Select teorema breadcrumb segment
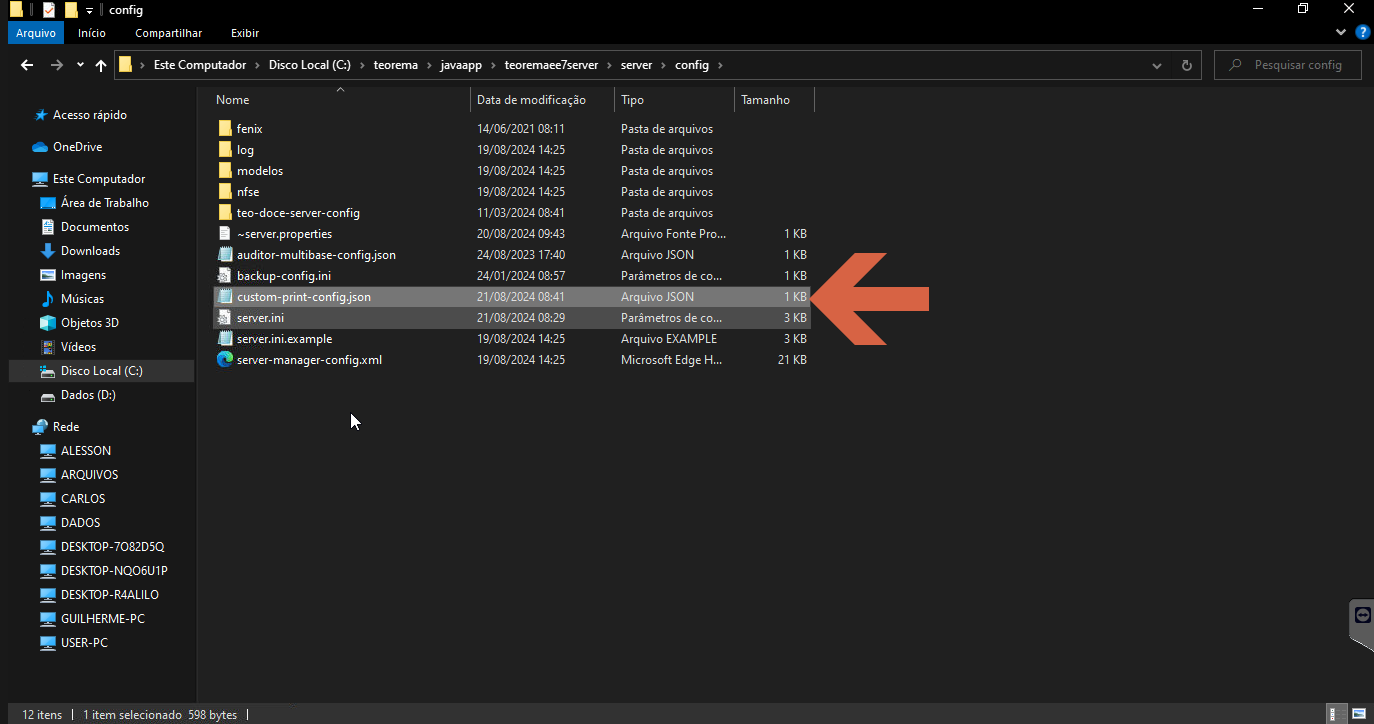The width and height of the screenshot is (1374, 724). click(x=395, y=65)
